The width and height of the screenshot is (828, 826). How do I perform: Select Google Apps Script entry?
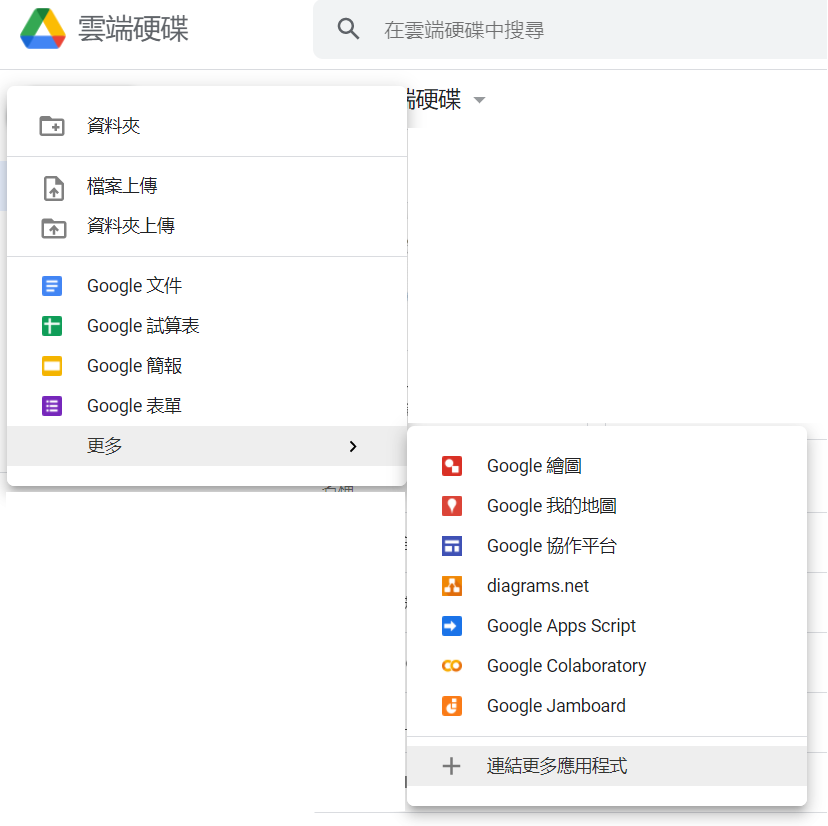[607, 626]
